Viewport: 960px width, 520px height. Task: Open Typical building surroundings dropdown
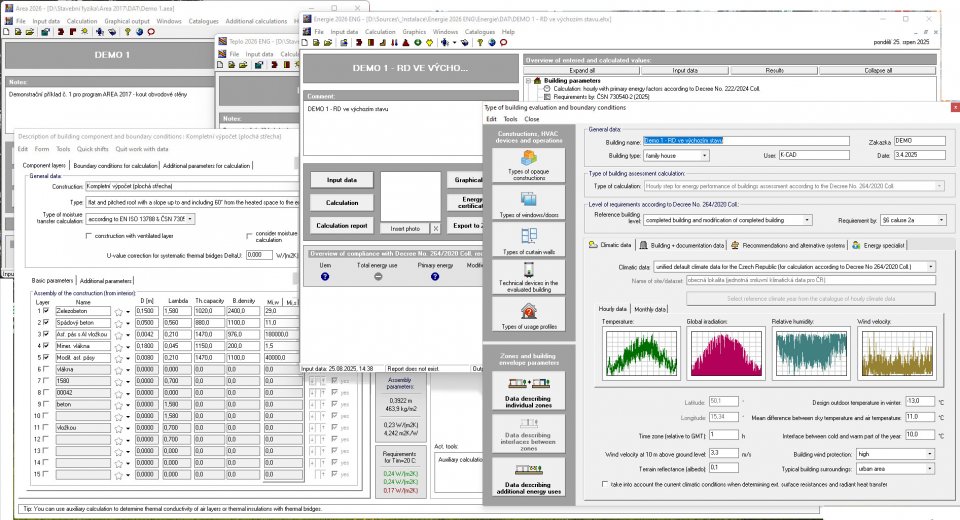(x=929, y=469)
